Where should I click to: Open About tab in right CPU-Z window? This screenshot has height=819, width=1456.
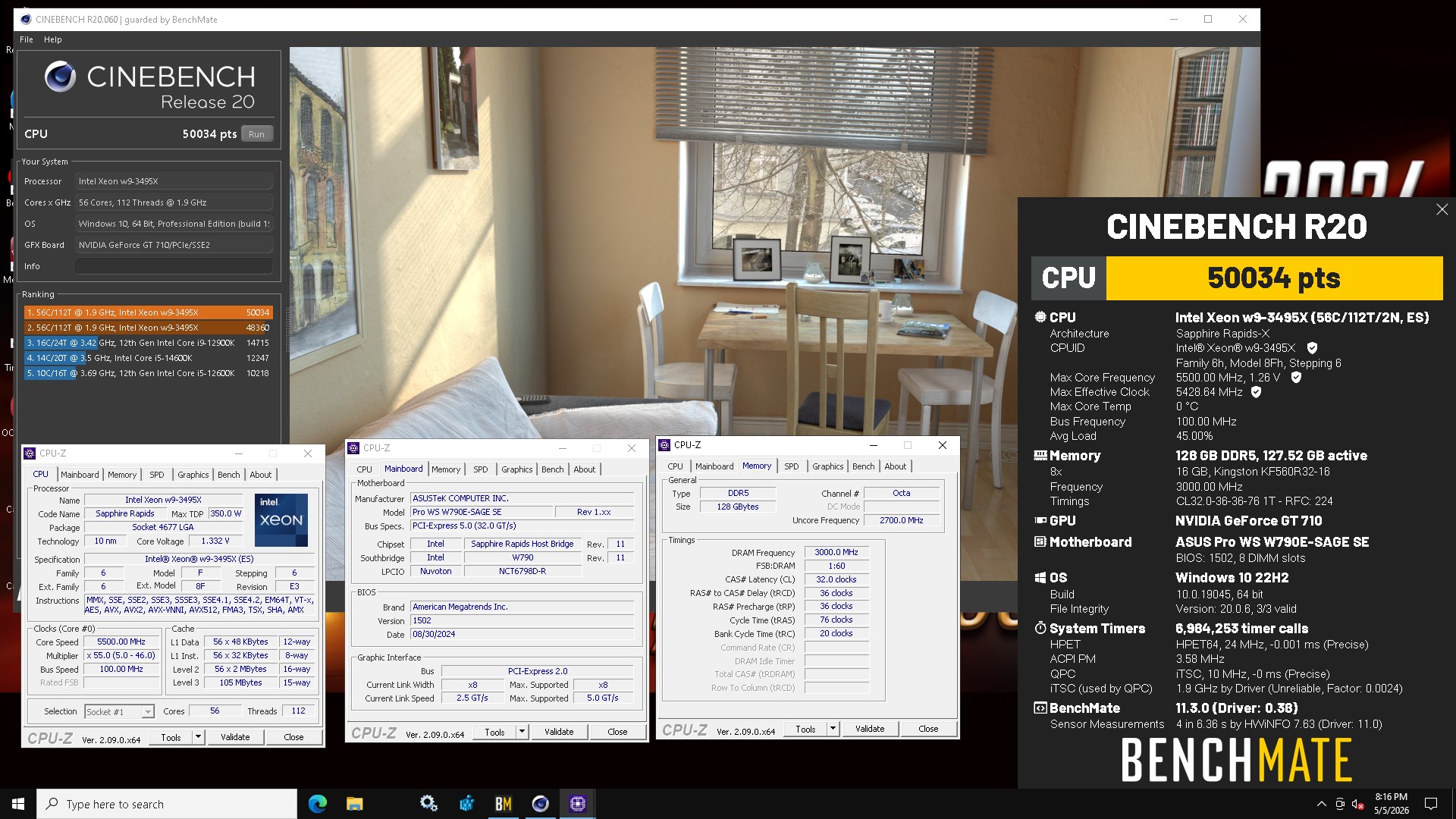895,466
